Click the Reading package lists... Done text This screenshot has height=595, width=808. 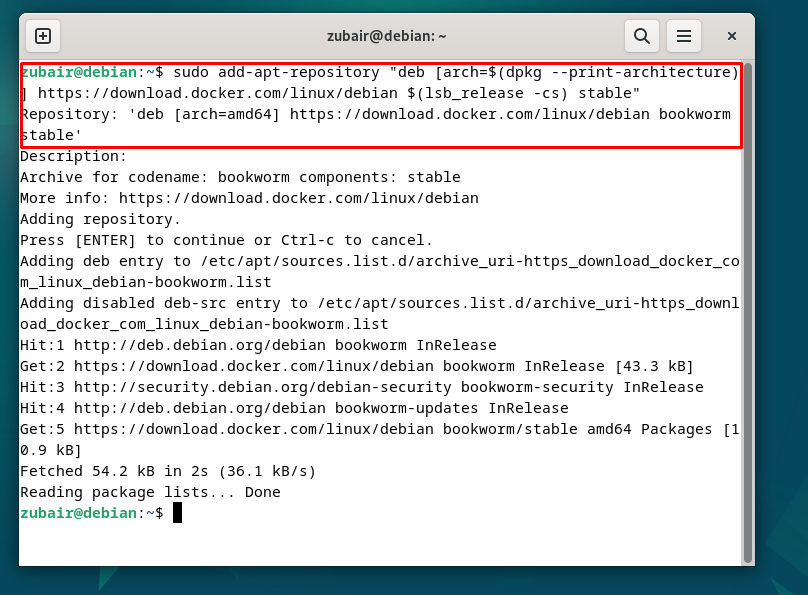(x=150, y=492)
